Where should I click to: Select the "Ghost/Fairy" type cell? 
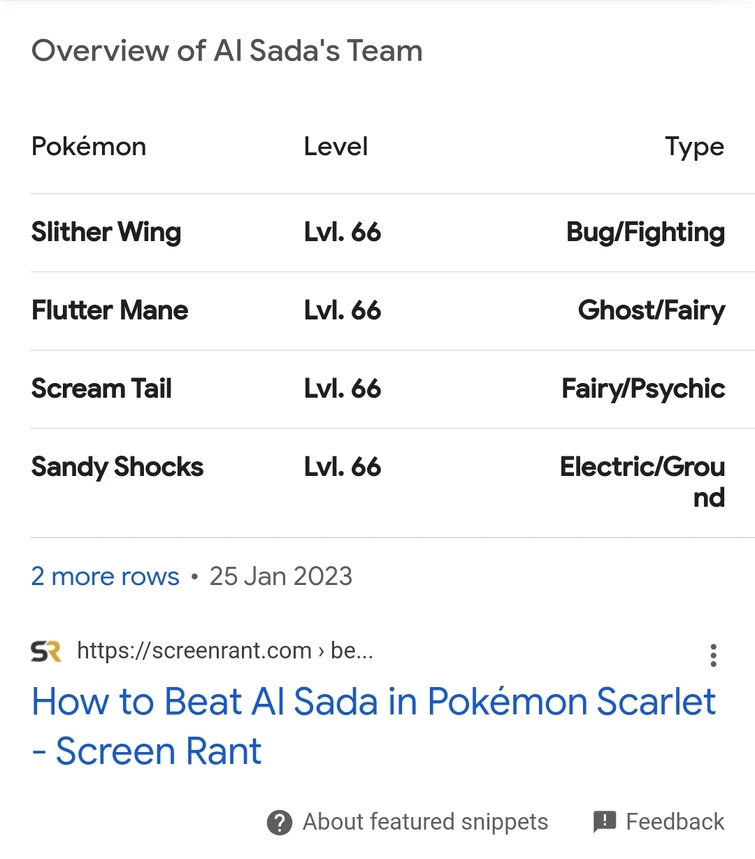tap(651, 310)
